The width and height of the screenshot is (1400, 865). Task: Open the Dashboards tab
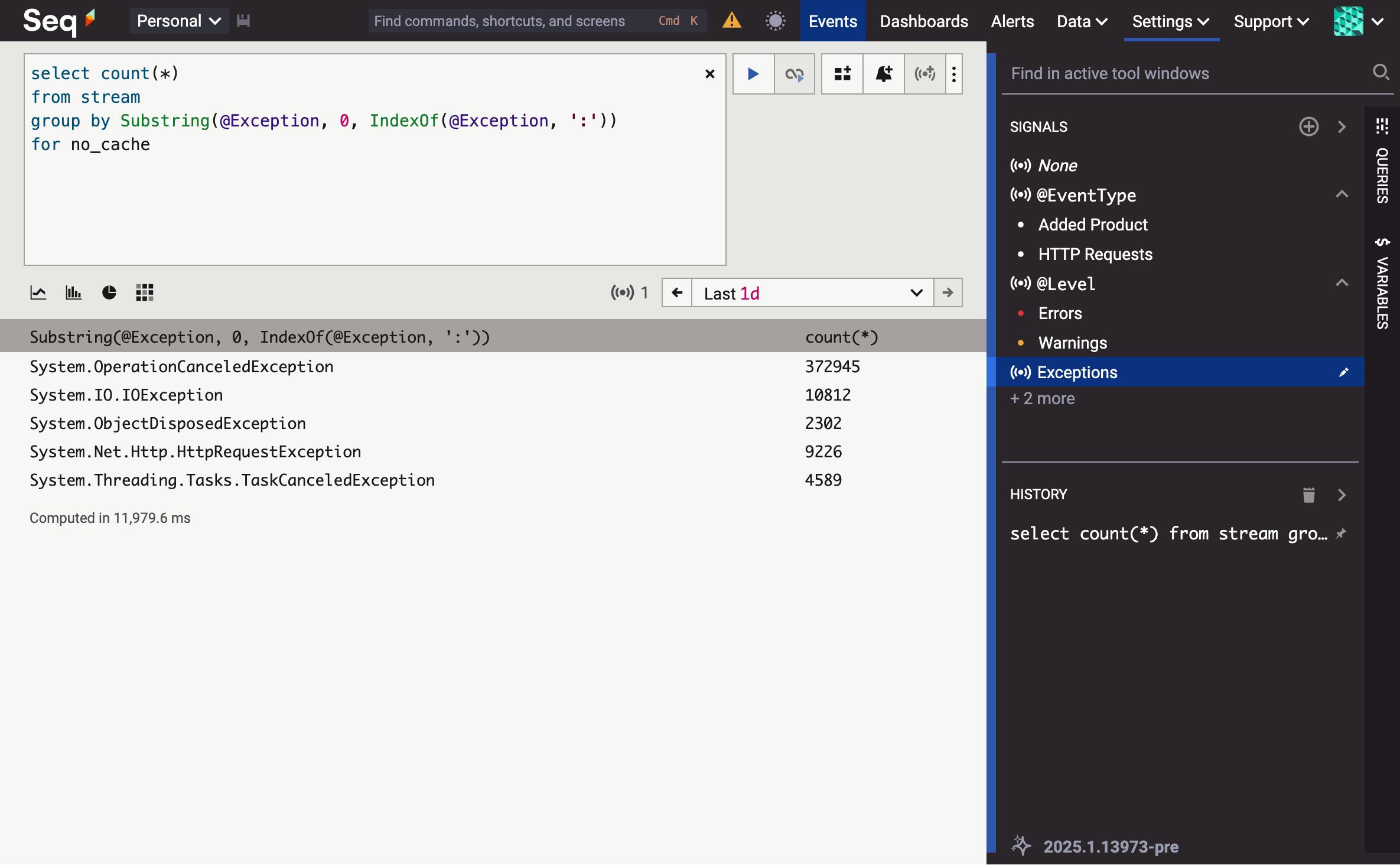coord(924,21)
